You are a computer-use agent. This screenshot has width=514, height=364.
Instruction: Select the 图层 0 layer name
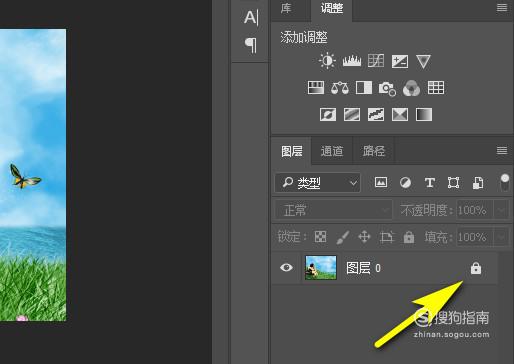pos(363,268)
